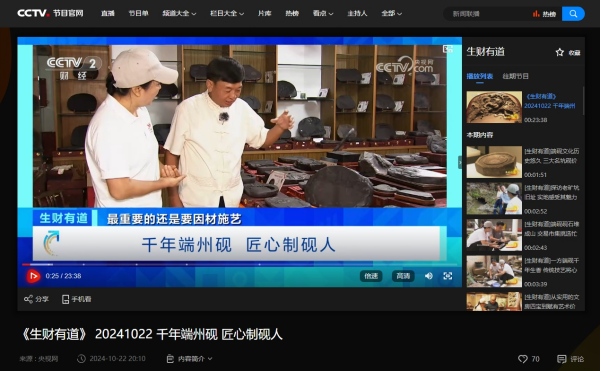The width and height of the screenshot is (601, 371).
Task: Seek on the video progress bar
Action: pos(240,264)
